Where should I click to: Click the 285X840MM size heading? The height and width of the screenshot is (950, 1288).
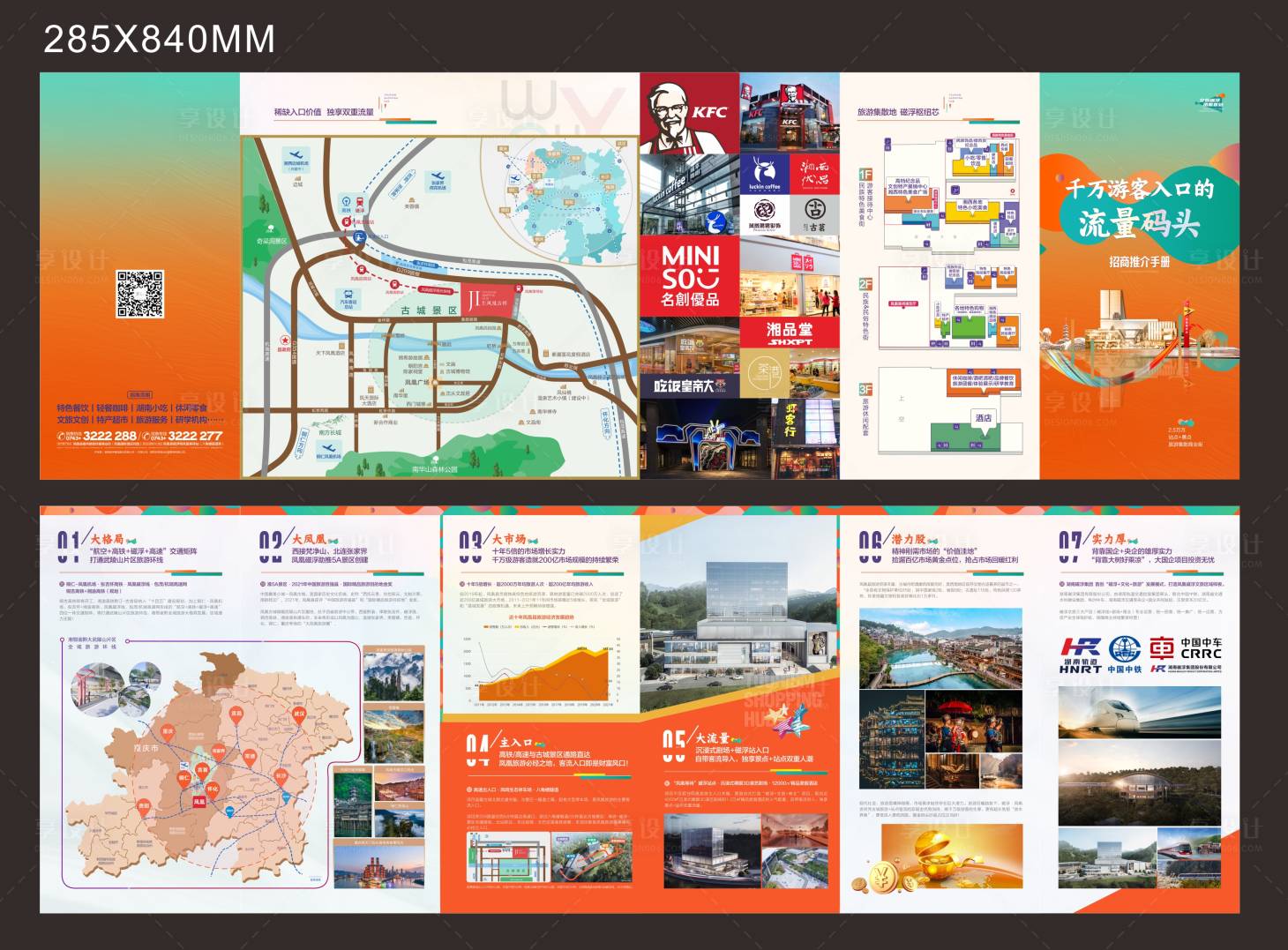pos(159,40)
